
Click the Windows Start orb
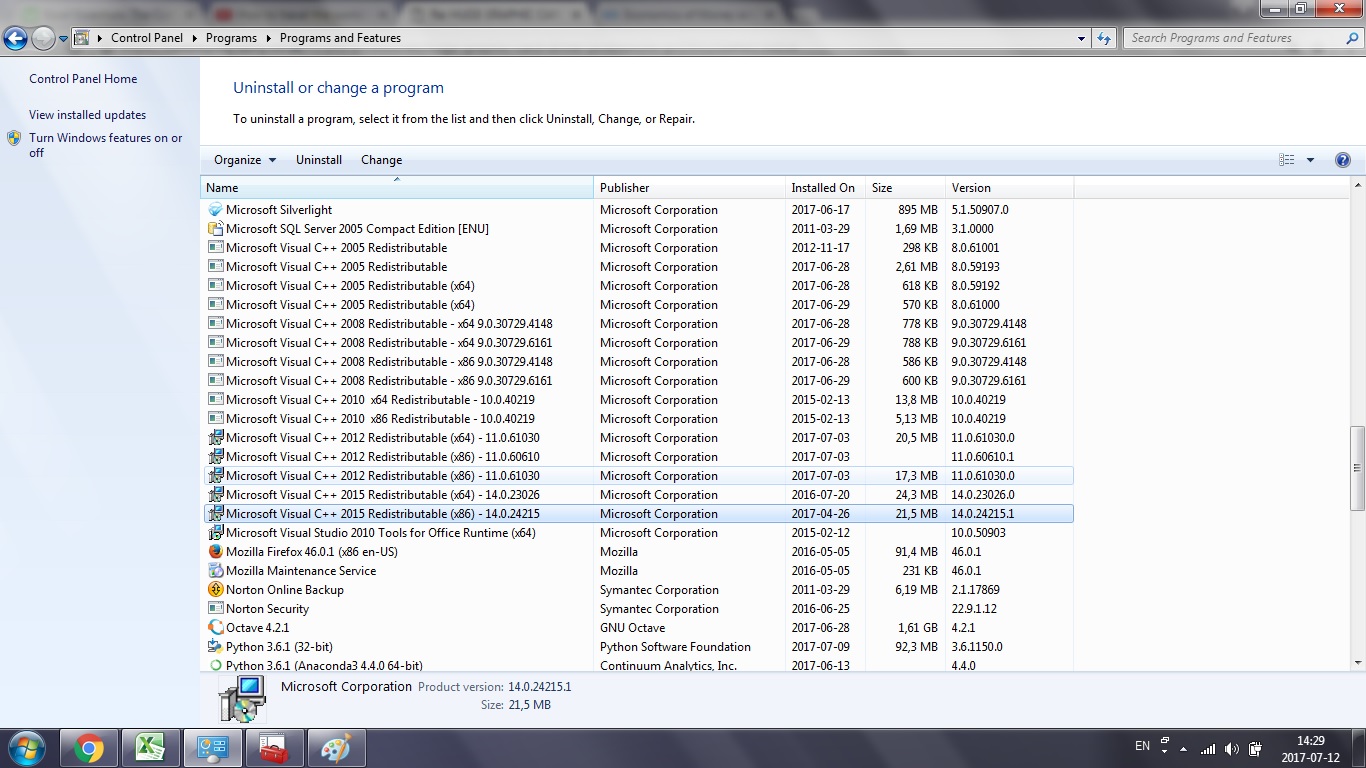27,747
